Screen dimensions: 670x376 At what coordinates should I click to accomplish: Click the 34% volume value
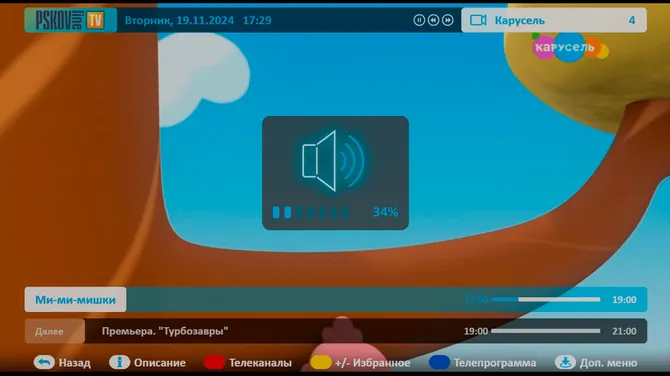point(385,212)
